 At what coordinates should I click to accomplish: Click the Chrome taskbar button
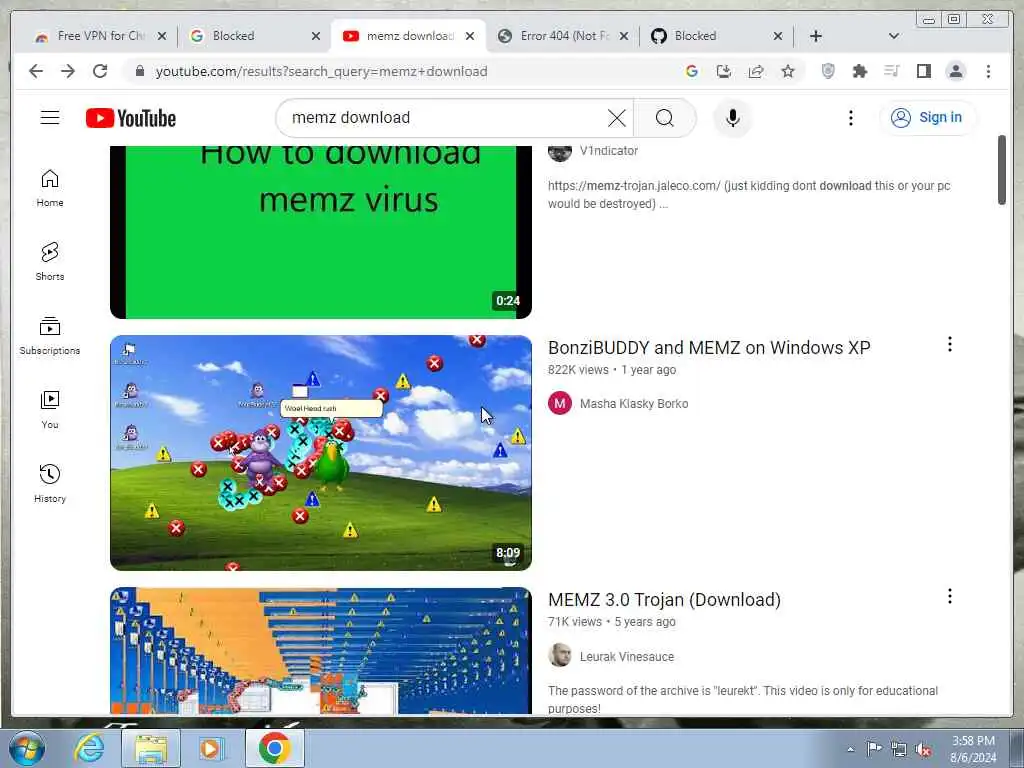[274, 748]
